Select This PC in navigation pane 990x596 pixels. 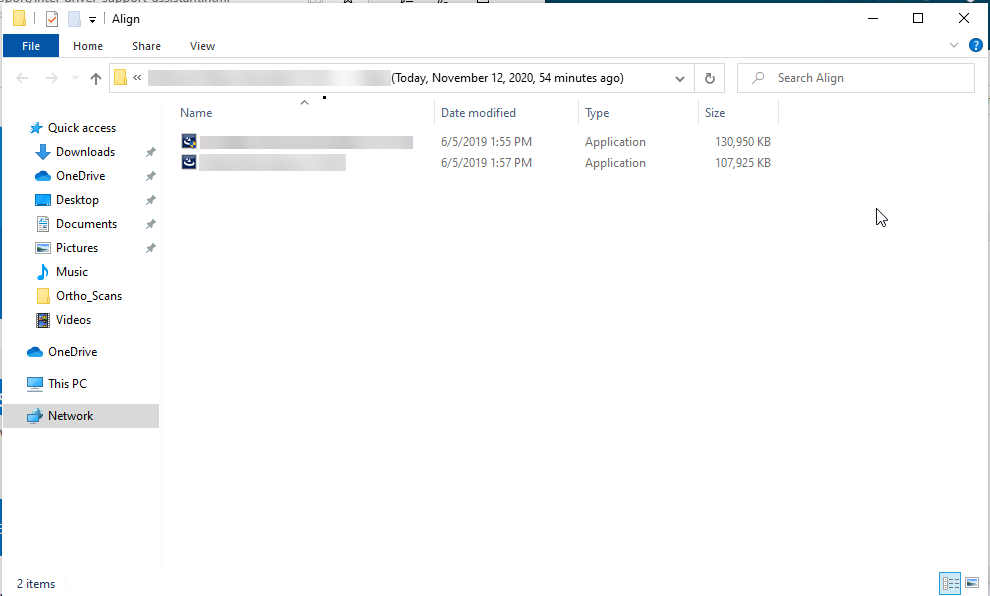coord(67,384)
